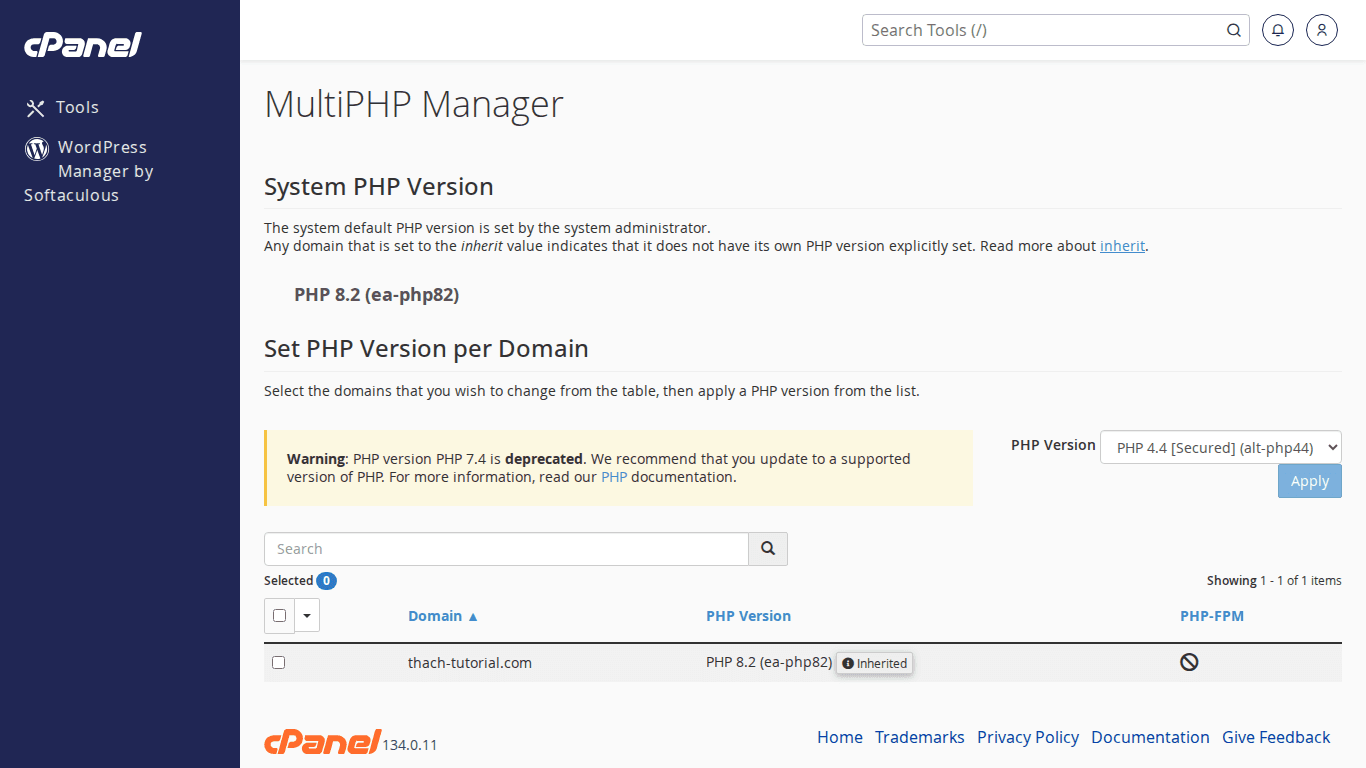The width and height of the screenshot is (1366, 768).
Task: Click the domain search magnifier icon
Action: click(767, 548)
